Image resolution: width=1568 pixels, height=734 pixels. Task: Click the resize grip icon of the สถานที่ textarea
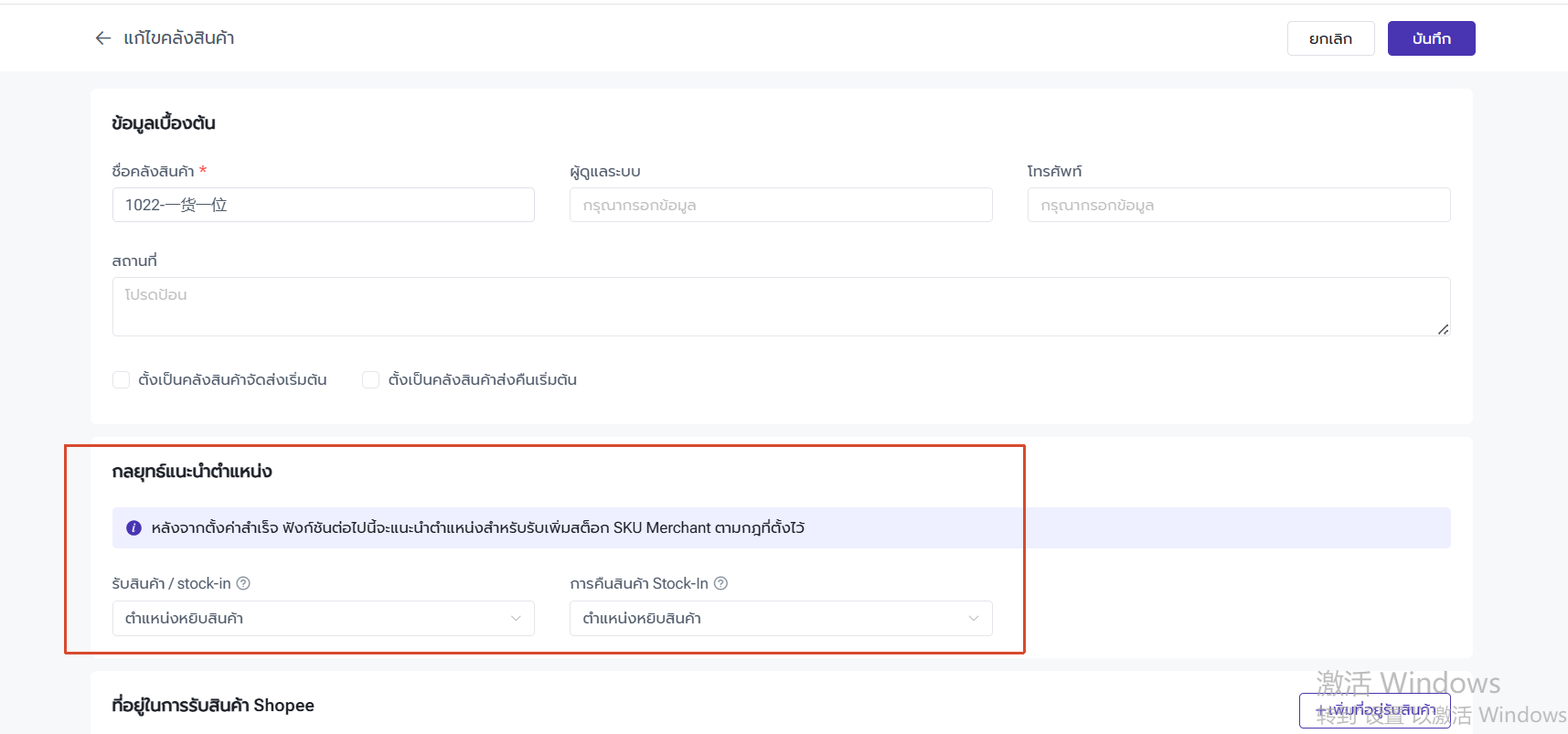point(1443,329)
